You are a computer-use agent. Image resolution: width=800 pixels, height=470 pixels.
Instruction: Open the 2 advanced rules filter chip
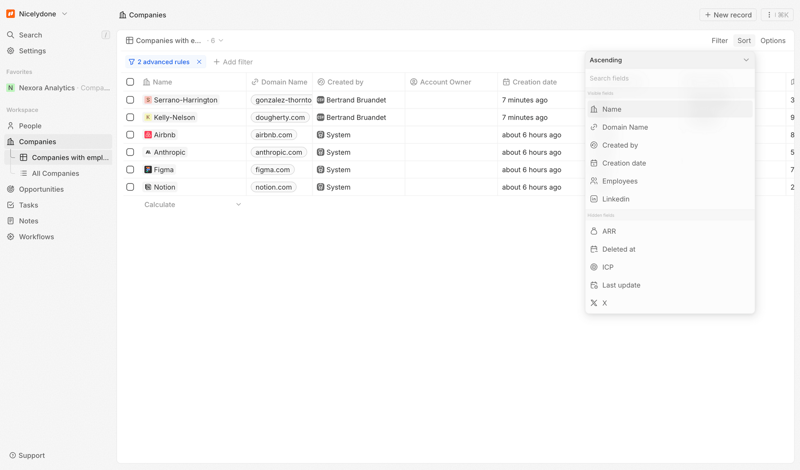pos(160,62)
